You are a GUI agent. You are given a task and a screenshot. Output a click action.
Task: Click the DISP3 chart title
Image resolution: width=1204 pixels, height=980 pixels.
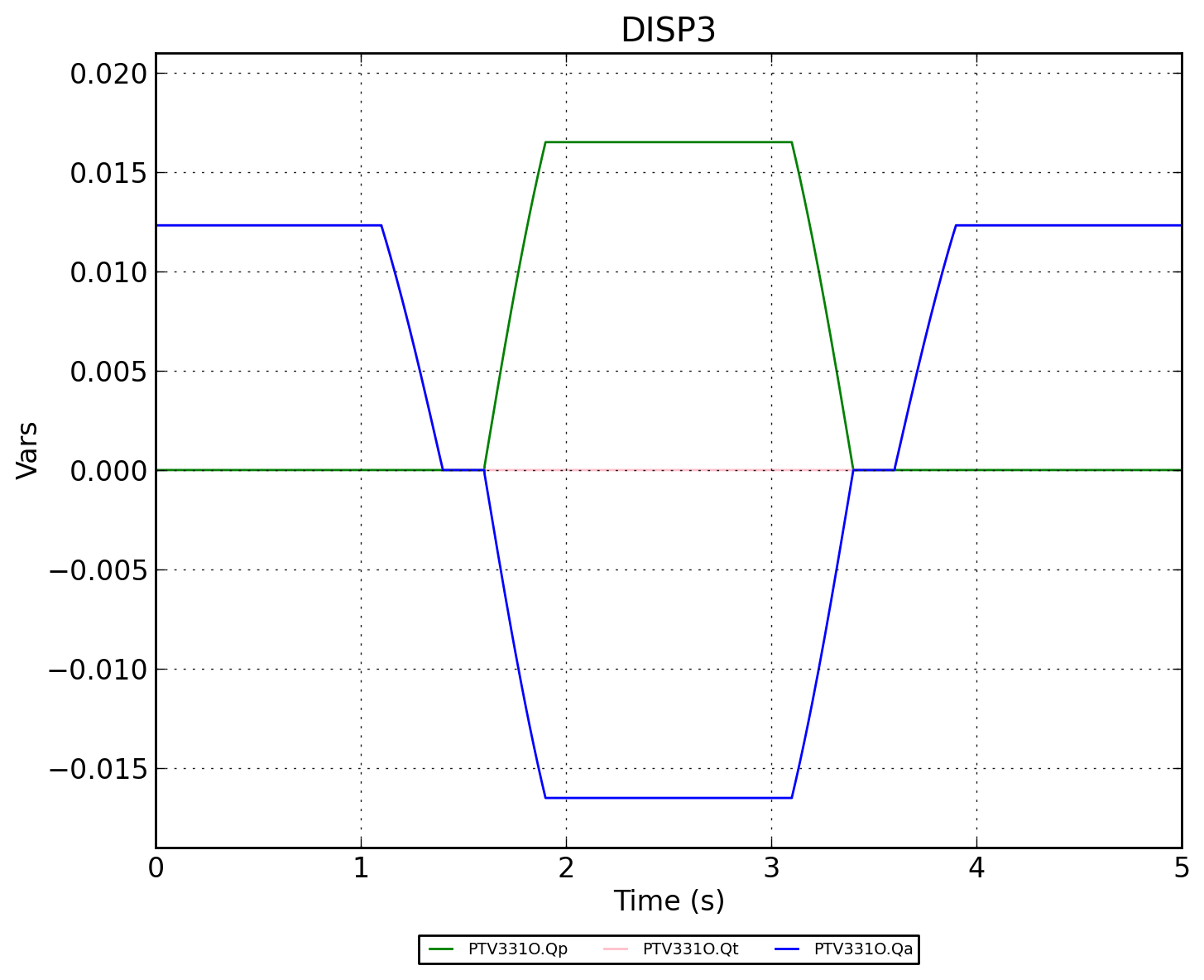point(668,31)
